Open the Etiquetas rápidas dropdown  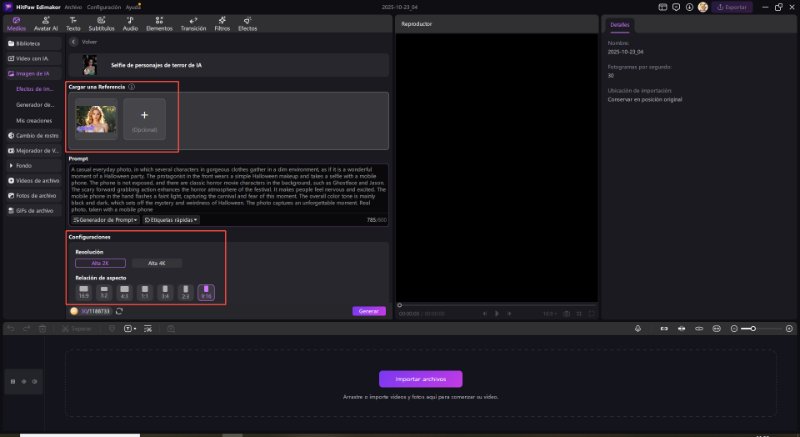pyautogui.click(x=171, y=219)
